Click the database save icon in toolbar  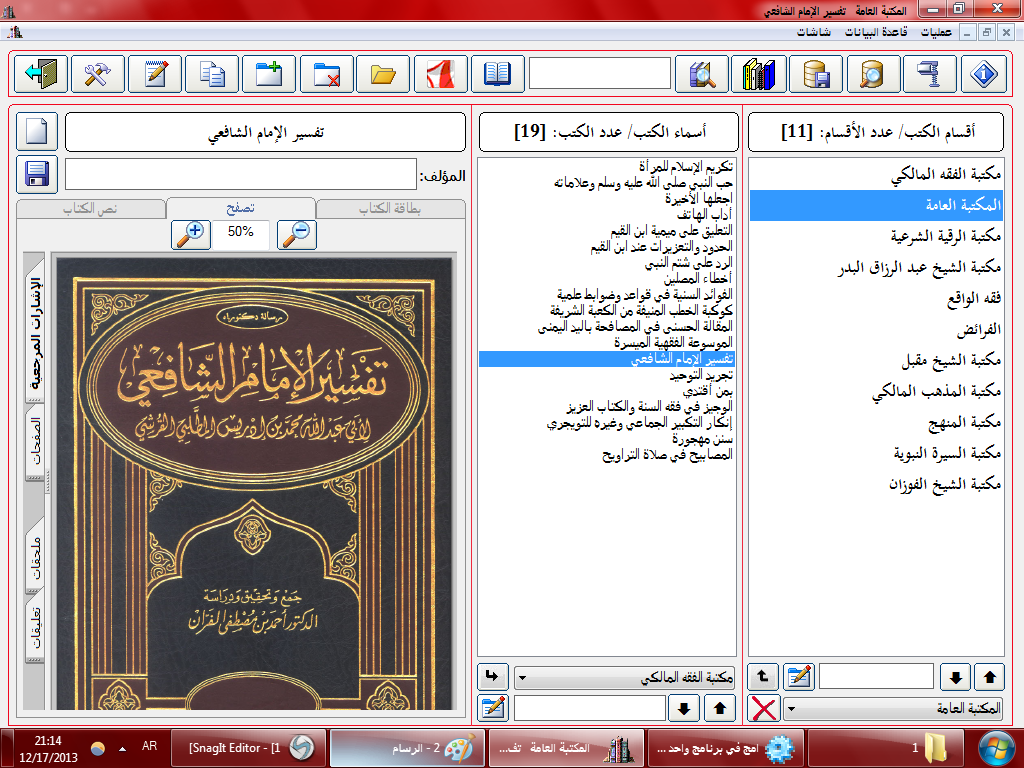816,75
